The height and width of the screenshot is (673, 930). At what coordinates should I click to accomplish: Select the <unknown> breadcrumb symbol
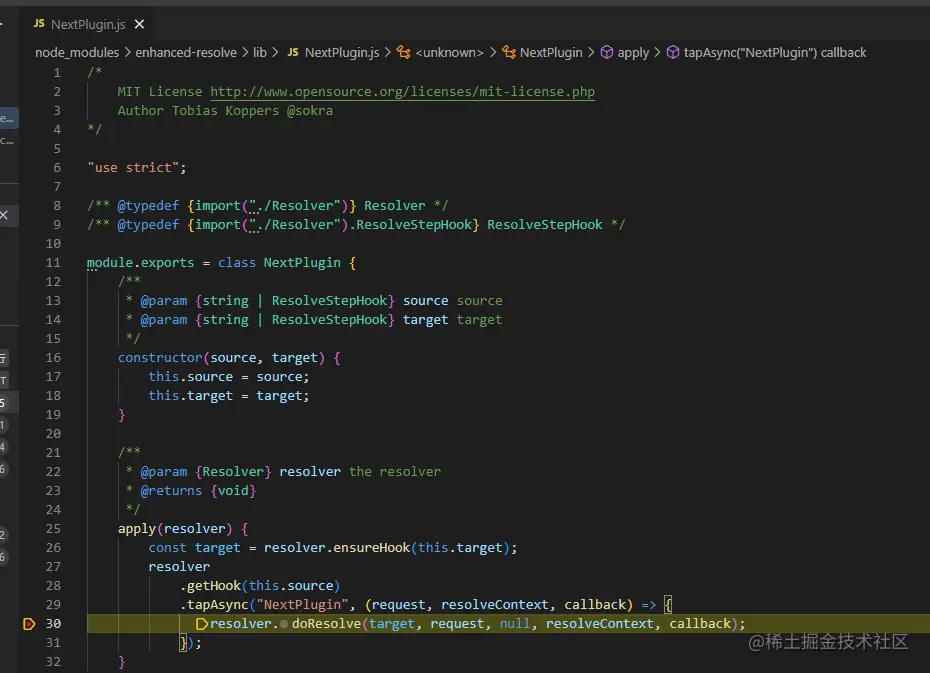[x=449, y=53]
